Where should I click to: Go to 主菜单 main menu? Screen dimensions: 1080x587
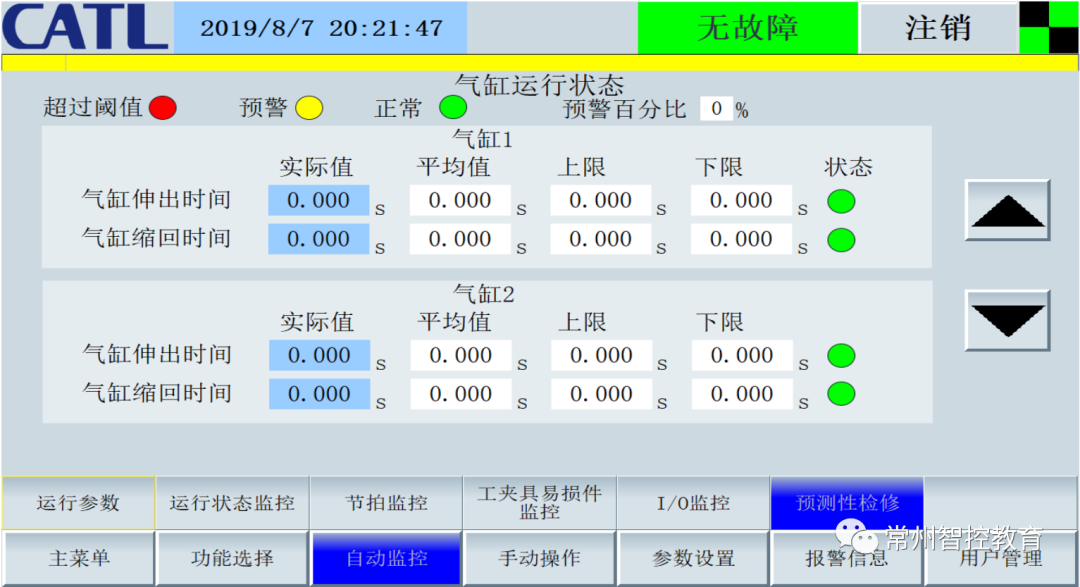(x=79, y=558)
